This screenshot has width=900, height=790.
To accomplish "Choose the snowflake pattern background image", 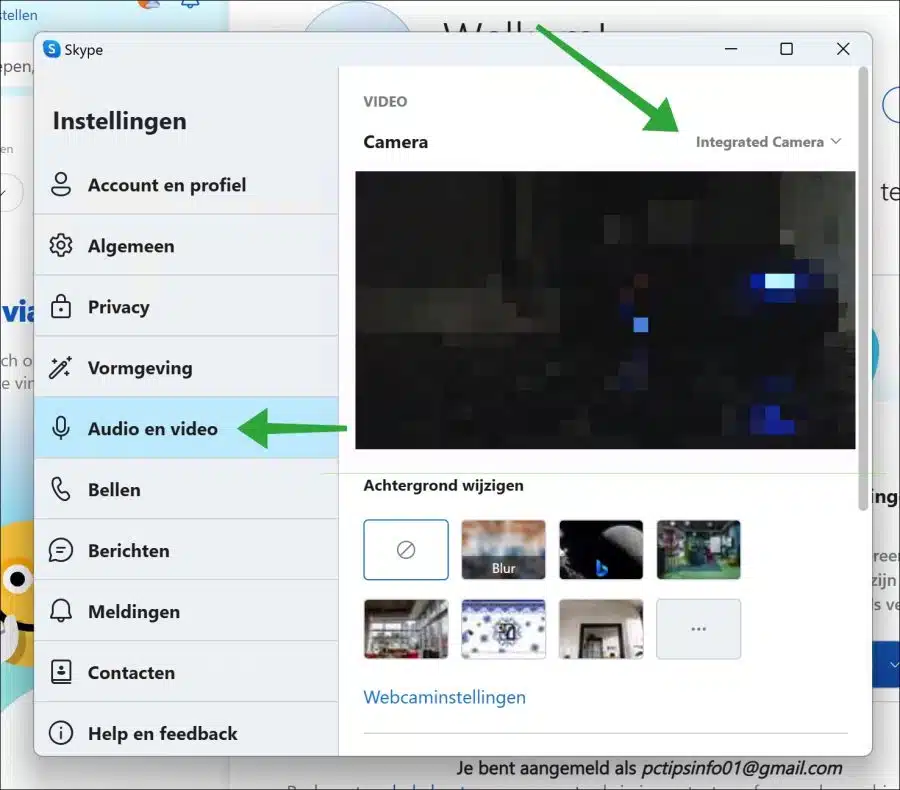I will pos(503,629).
